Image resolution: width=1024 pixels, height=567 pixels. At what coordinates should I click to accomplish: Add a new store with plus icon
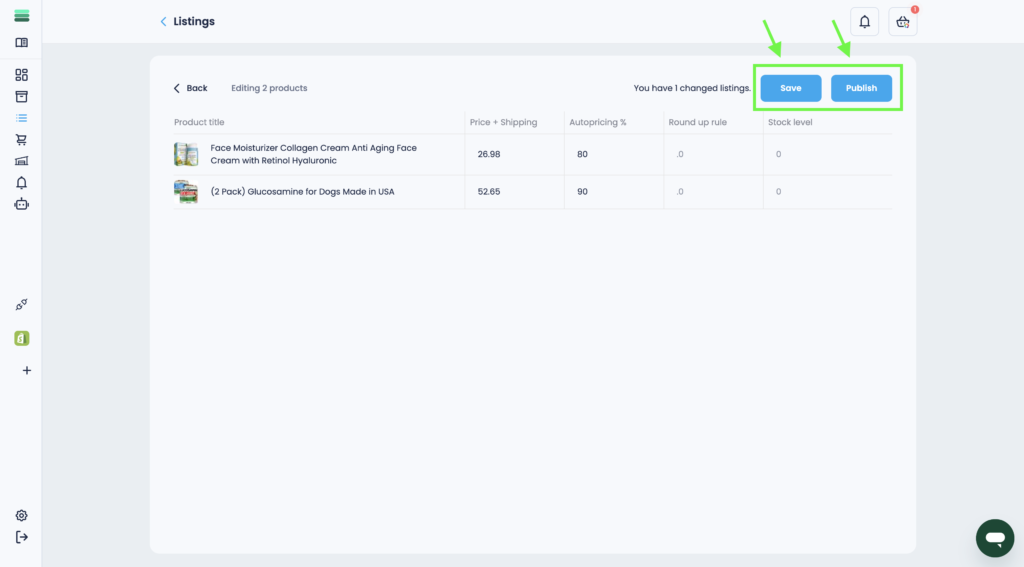27,370
